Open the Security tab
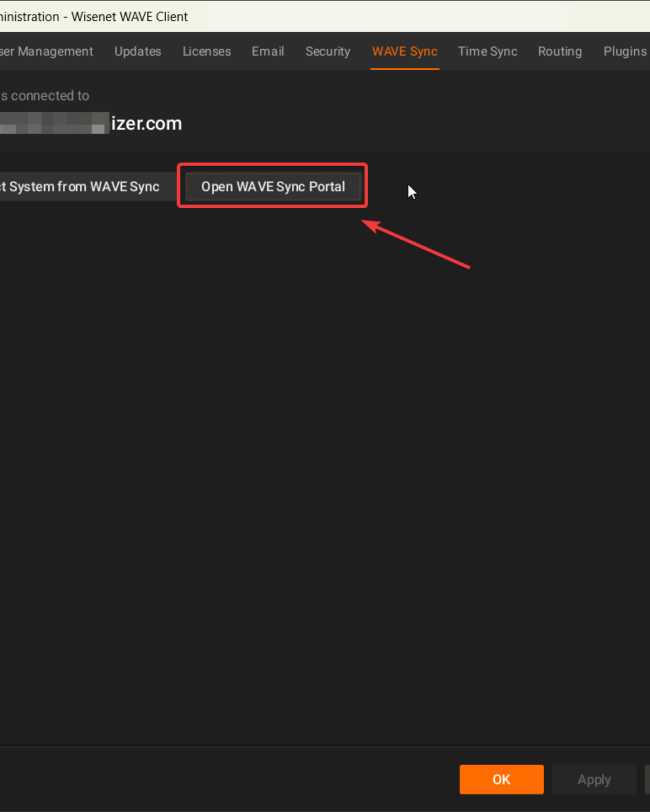650x812 pixels. coord(328,51)
